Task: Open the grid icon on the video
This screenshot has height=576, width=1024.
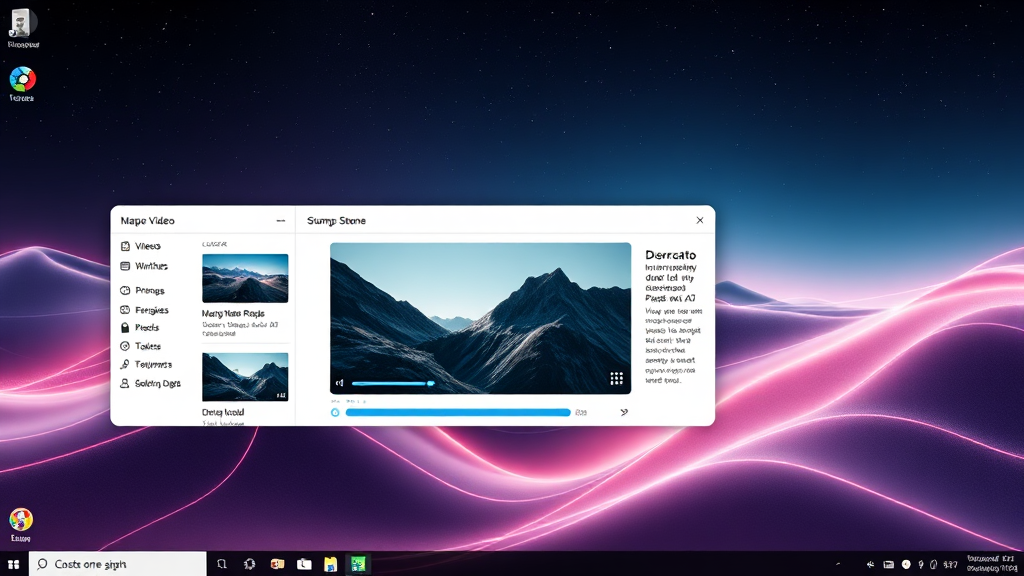Action: click(616, 379)
